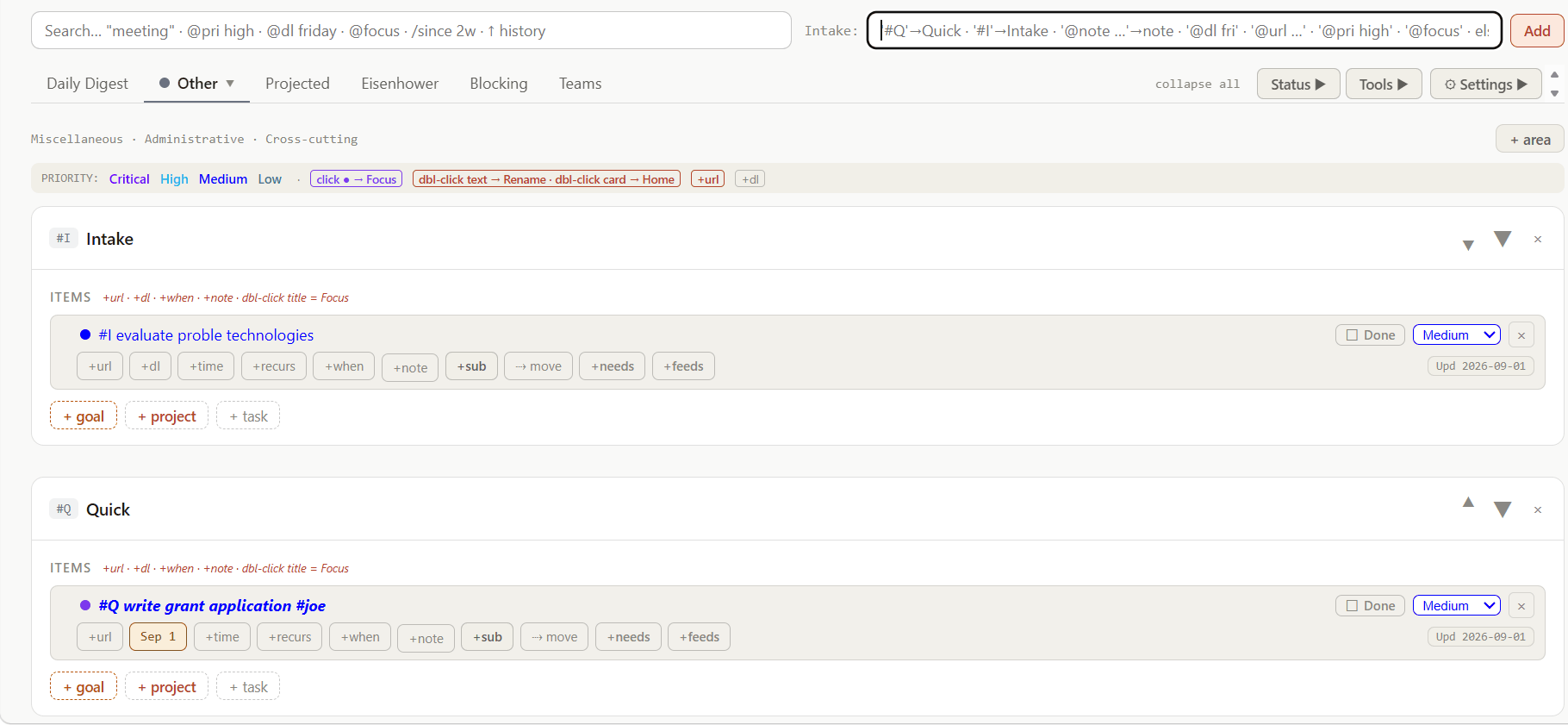Viewport: 1568px width, 725px height.
Task: Open the Eisenhower tab
Action: (400, 84)
